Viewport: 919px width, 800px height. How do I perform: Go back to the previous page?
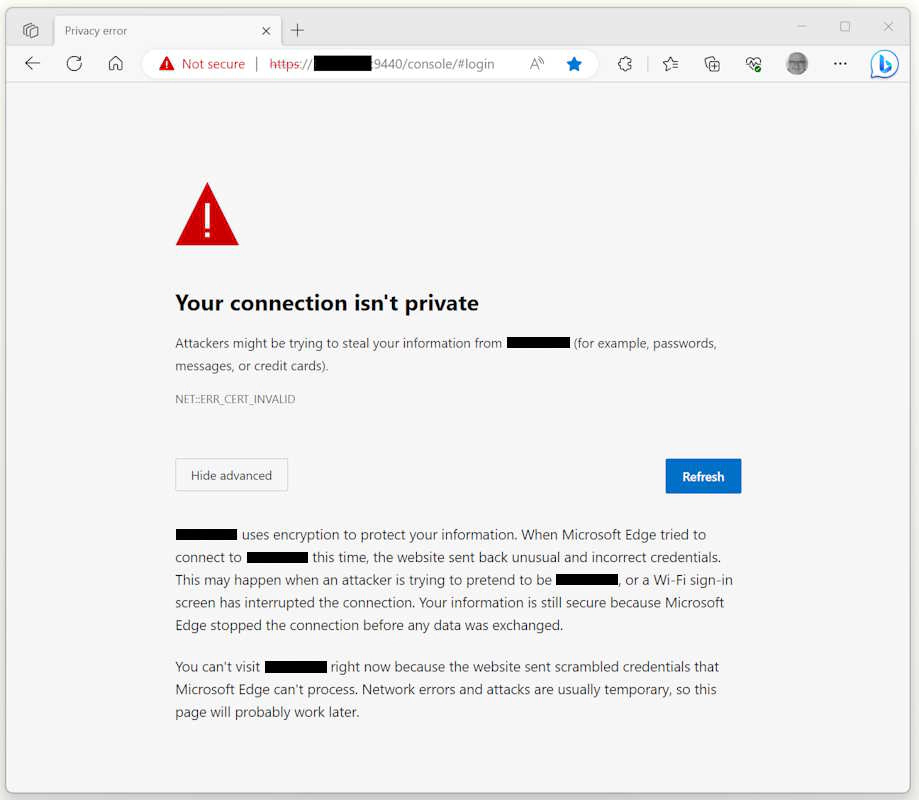pyautogui.click(x=33, y=64)
